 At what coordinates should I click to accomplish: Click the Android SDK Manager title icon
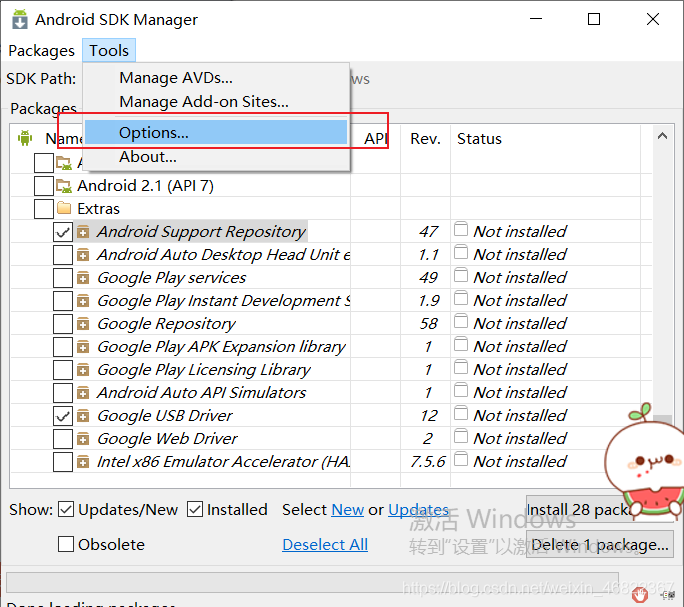(x=20, y=19)
